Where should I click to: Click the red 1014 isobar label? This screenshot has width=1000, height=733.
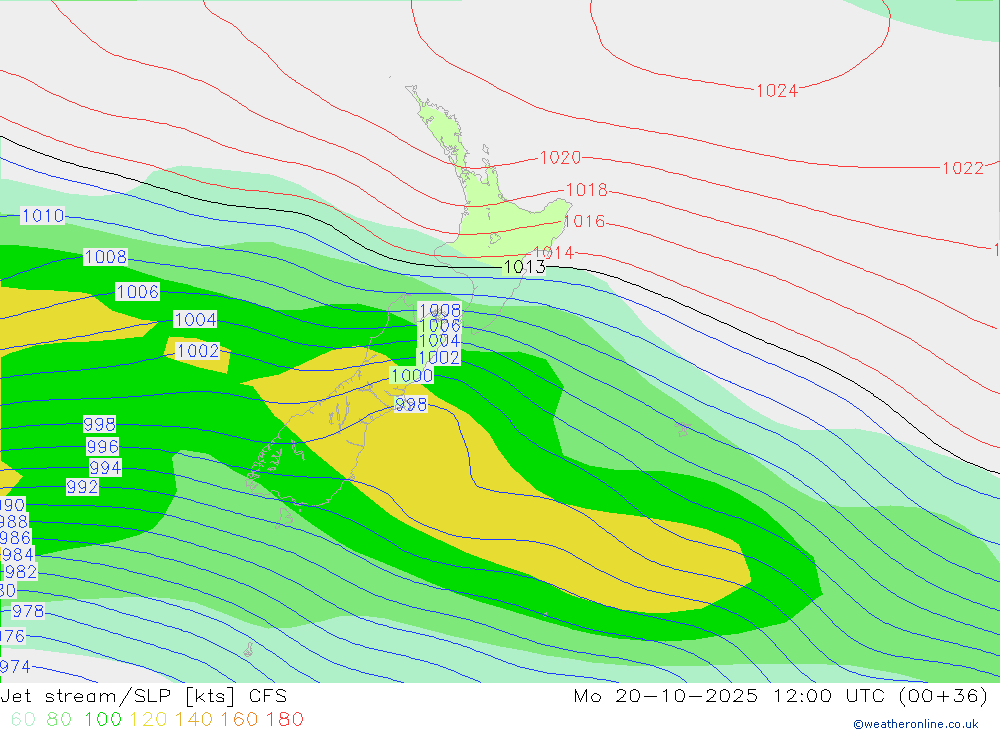(x=554, y=253)
